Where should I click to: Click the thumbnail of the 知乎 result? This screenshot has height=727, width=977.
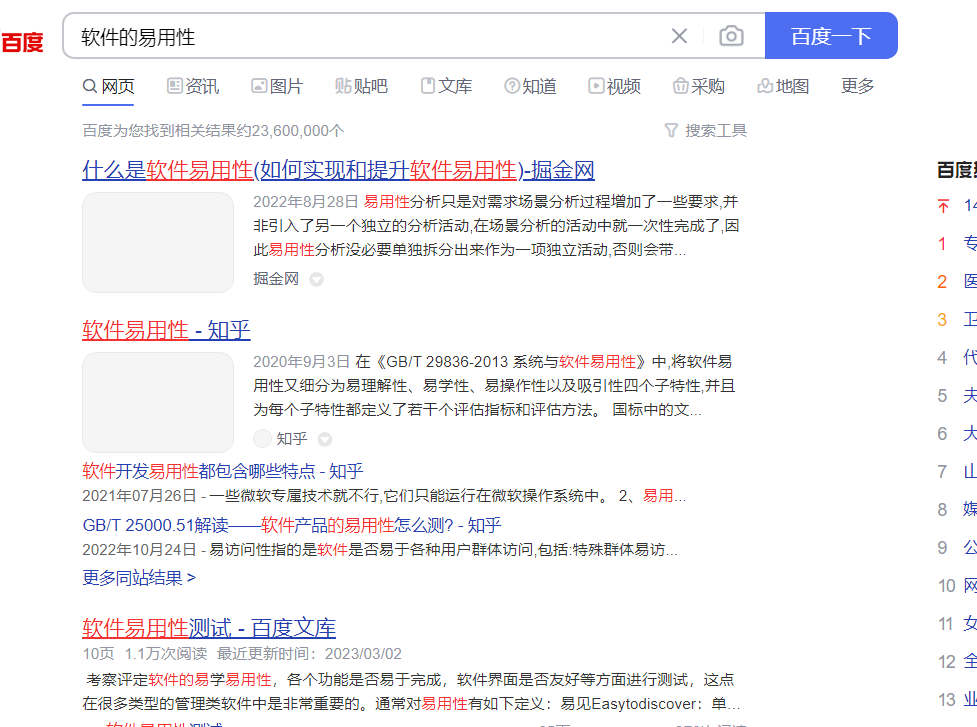pyautogui.click(x=158, y=402)
